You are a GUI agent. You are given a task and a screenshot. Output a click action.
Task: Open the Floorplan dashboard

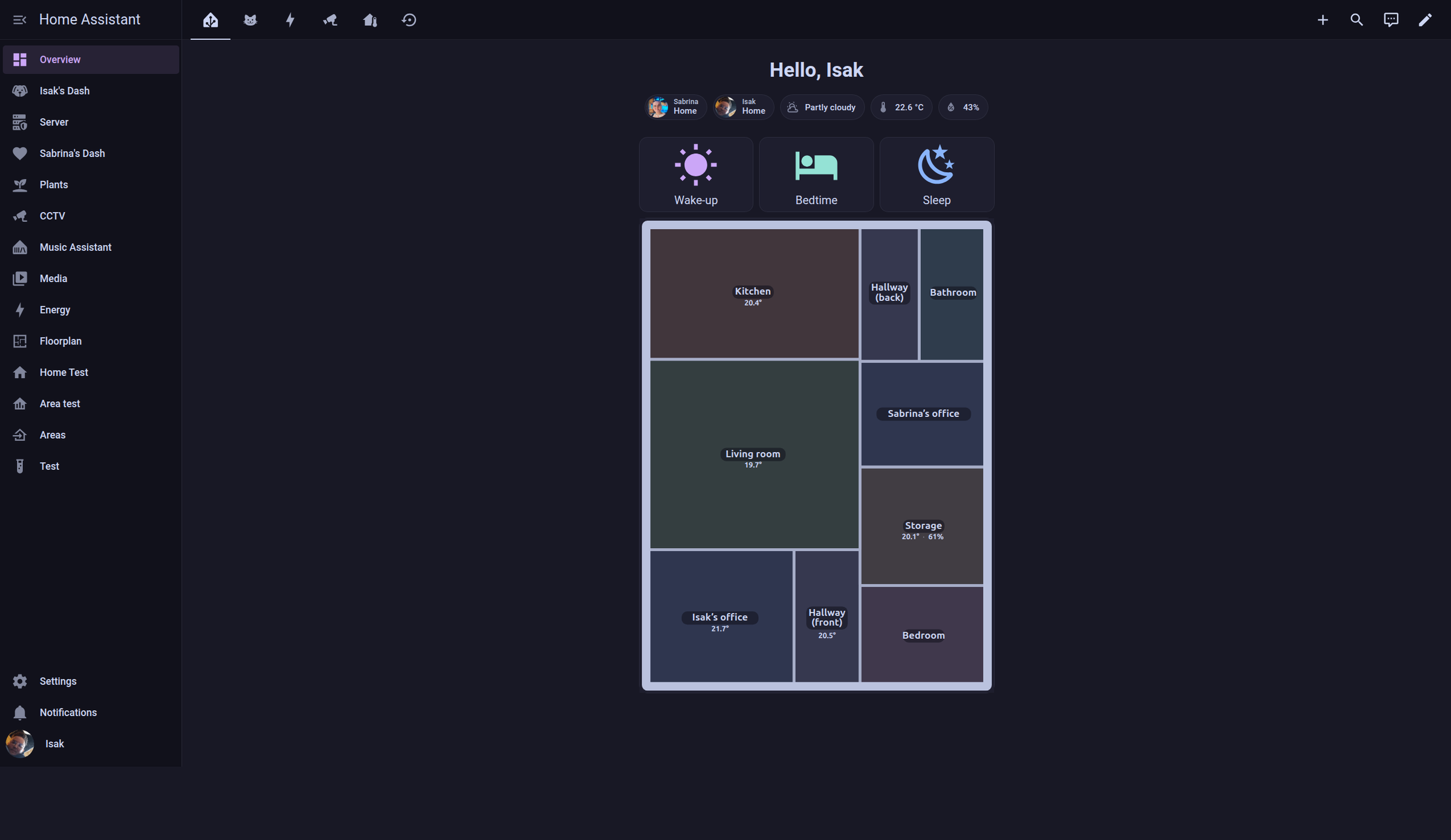91,341
